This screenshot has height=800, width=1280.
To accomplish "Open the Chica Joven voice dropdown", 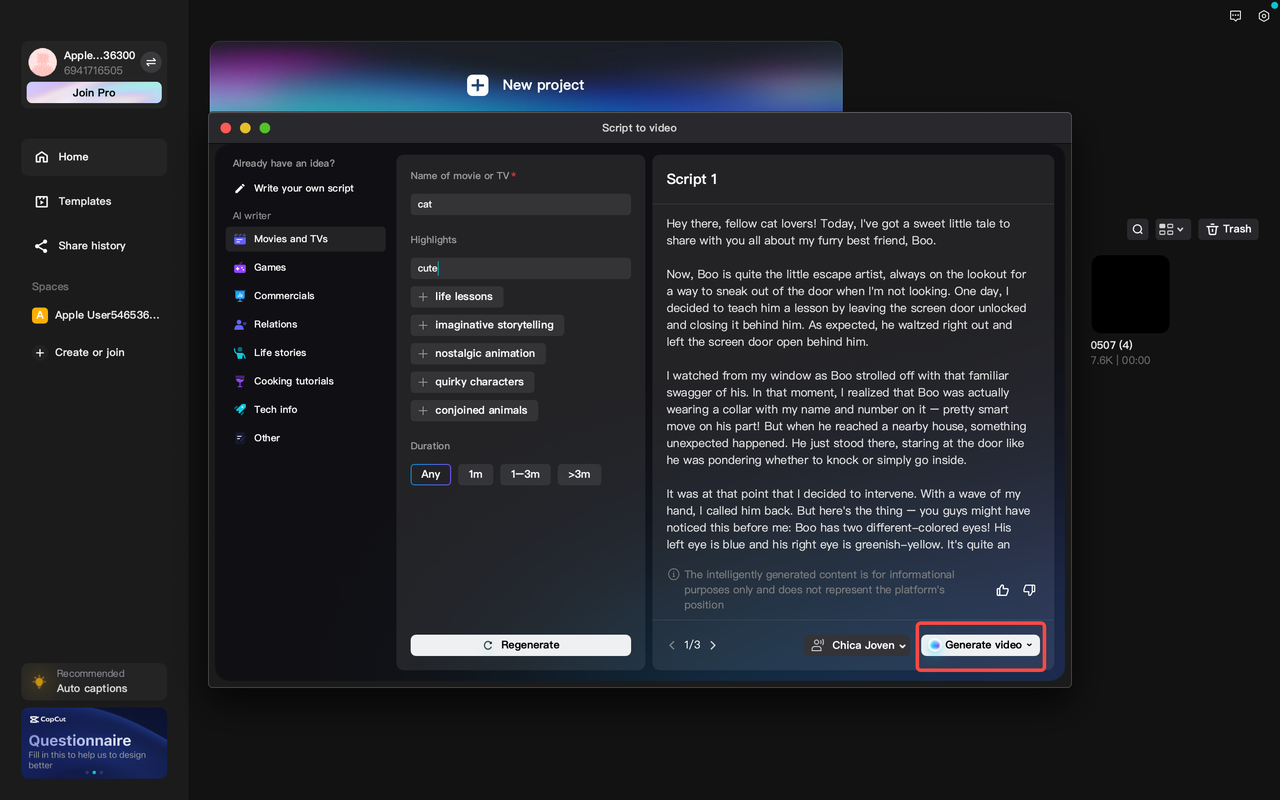I will pyautogui.click(x=860, y=645).
